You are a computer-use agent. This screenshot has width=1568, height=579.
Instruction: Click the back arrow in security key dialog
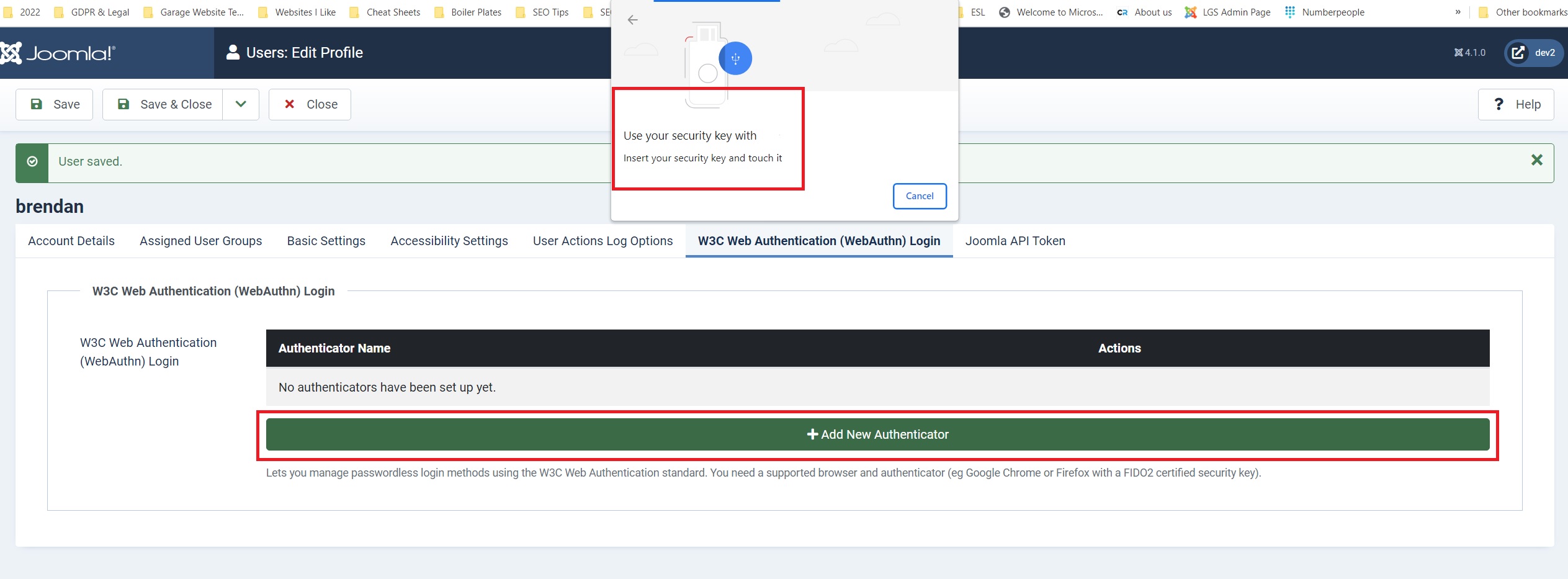click(x=632, y=20)
